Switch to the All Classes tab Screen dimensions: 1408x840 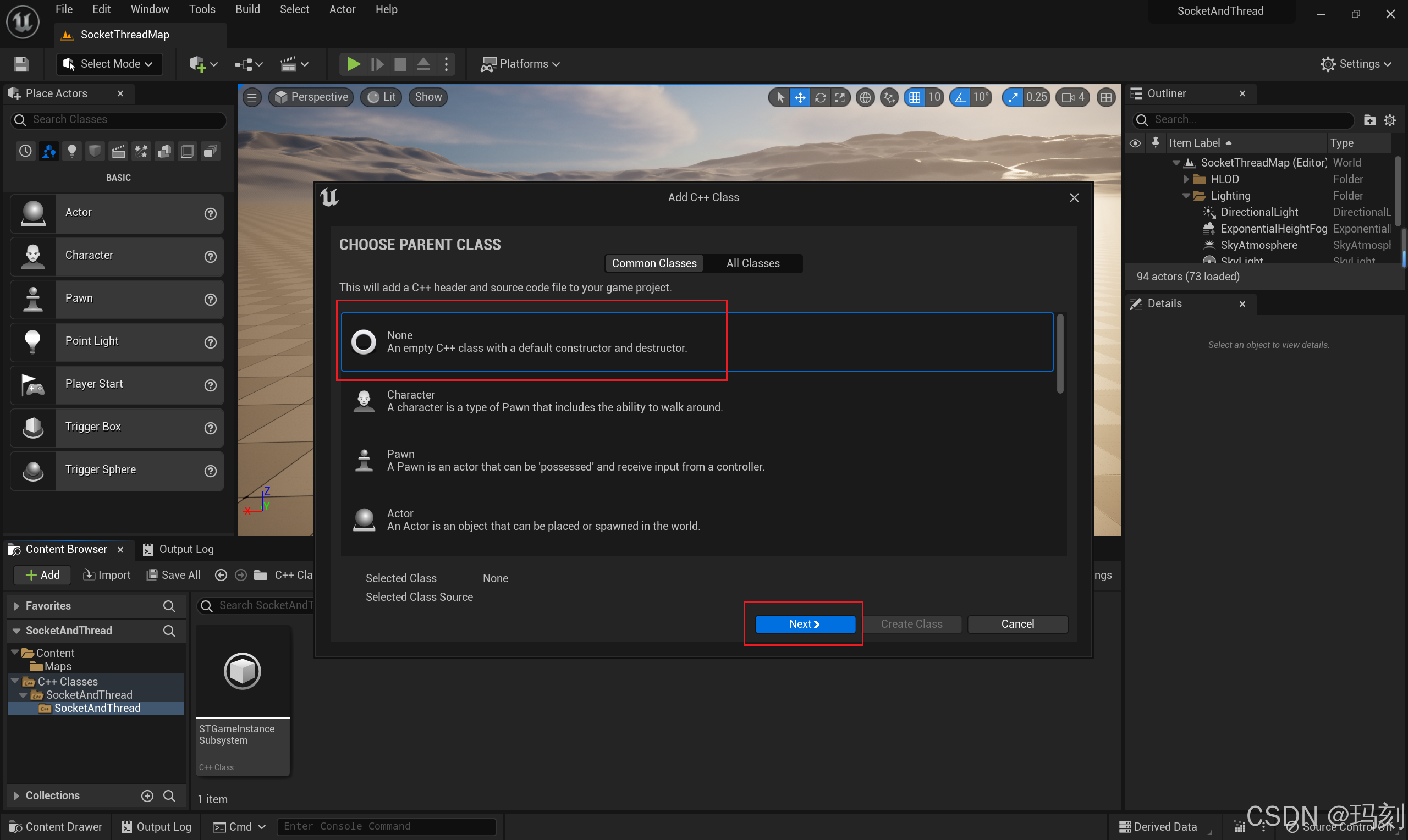coord(752,263)
